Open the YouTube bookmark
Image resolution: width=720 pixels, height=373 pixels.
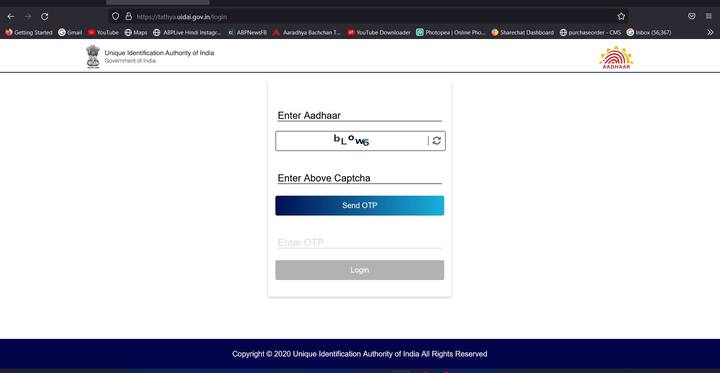tap(103, 33)
